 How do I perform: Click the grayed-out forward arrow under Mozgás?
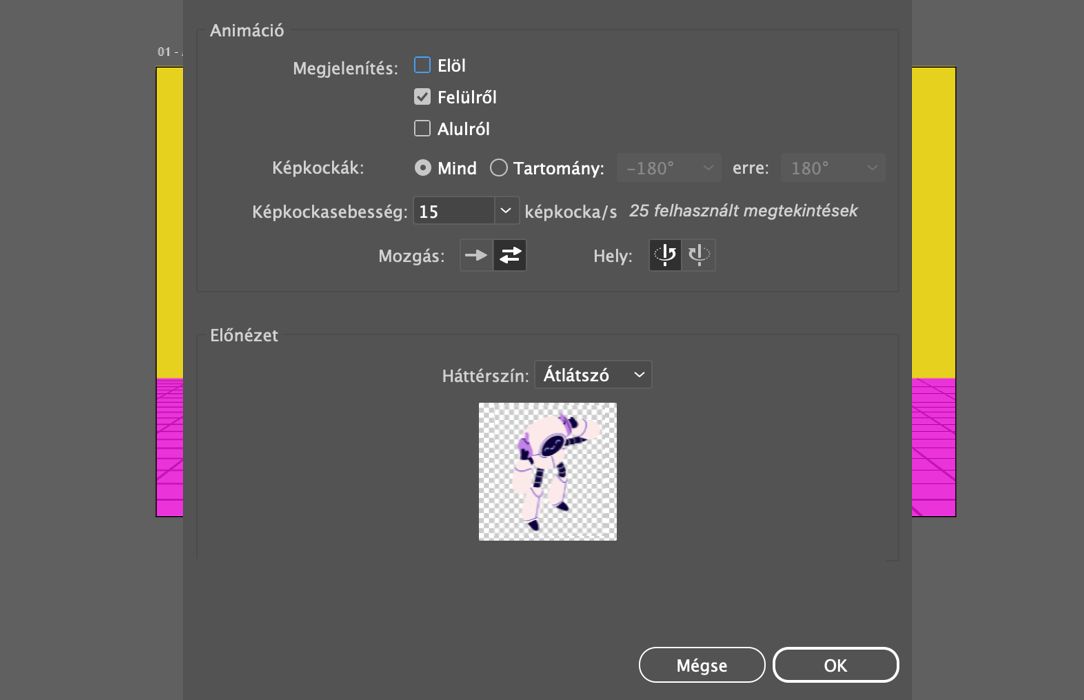(474, 255)
